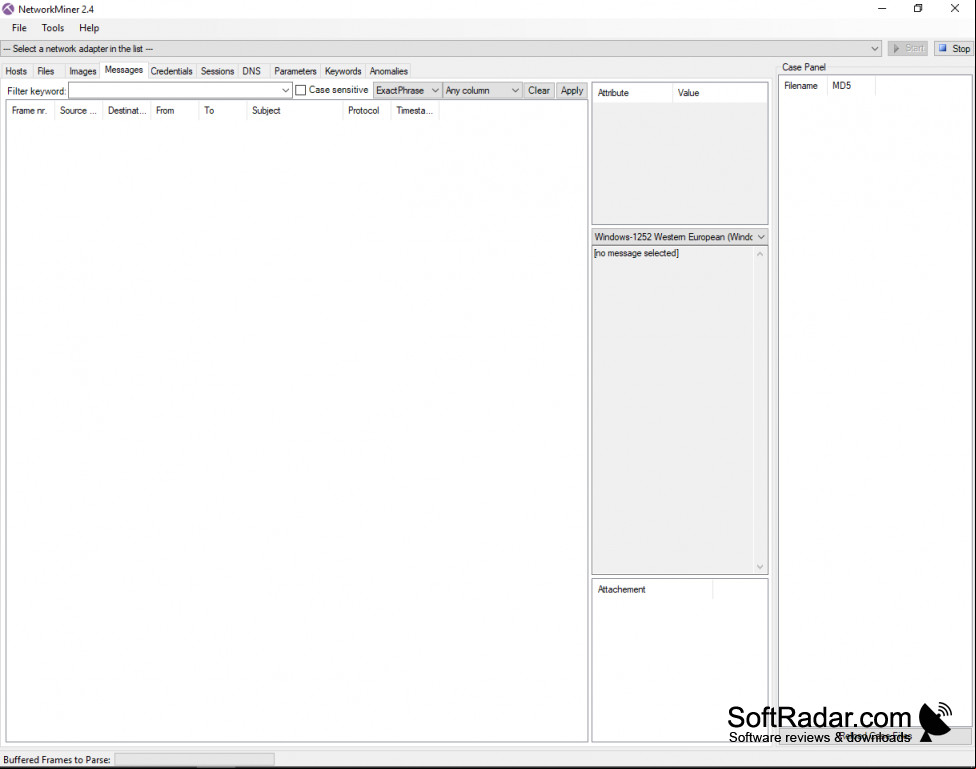Screen dimensions: 976x769
Task: Click the Buffered Frames to Parse progress bar
Action: 194,760
